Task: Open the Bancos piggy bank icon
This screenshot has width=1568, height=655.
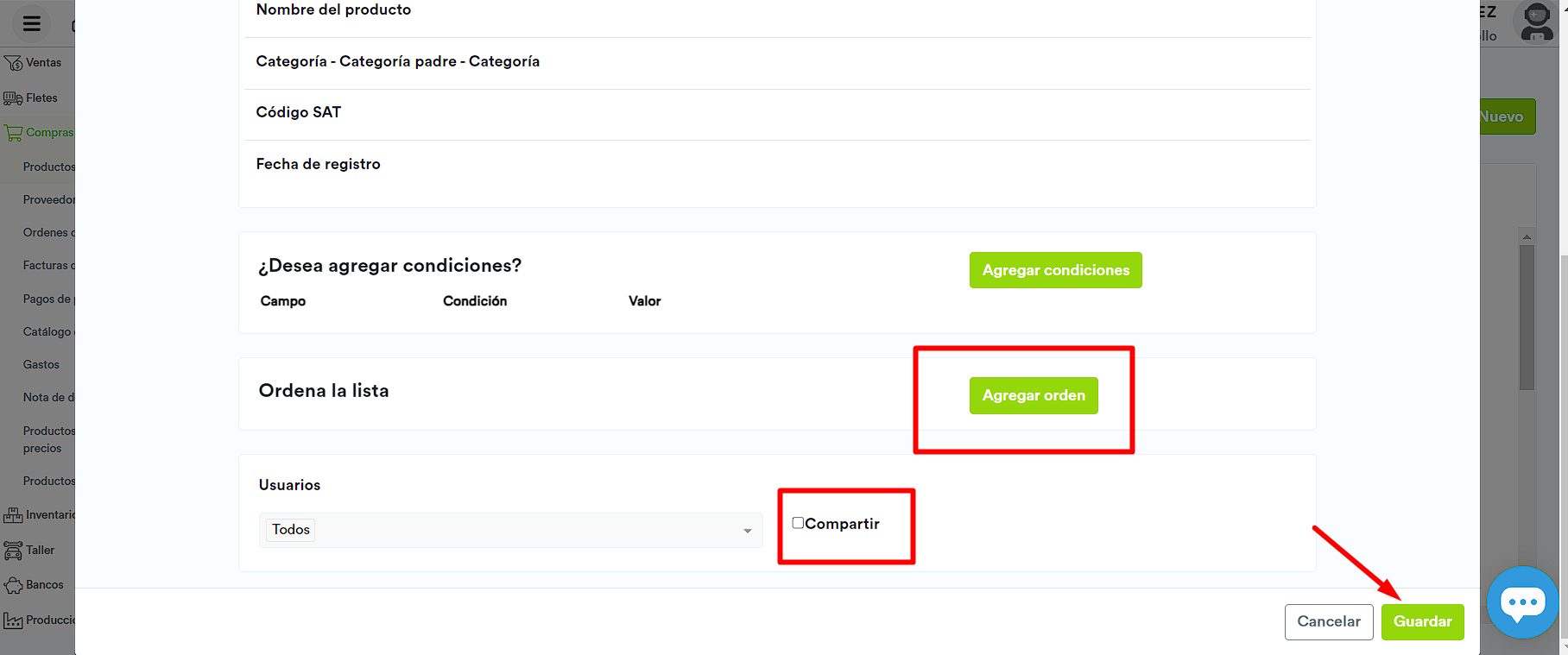Action: coord(13,585)
